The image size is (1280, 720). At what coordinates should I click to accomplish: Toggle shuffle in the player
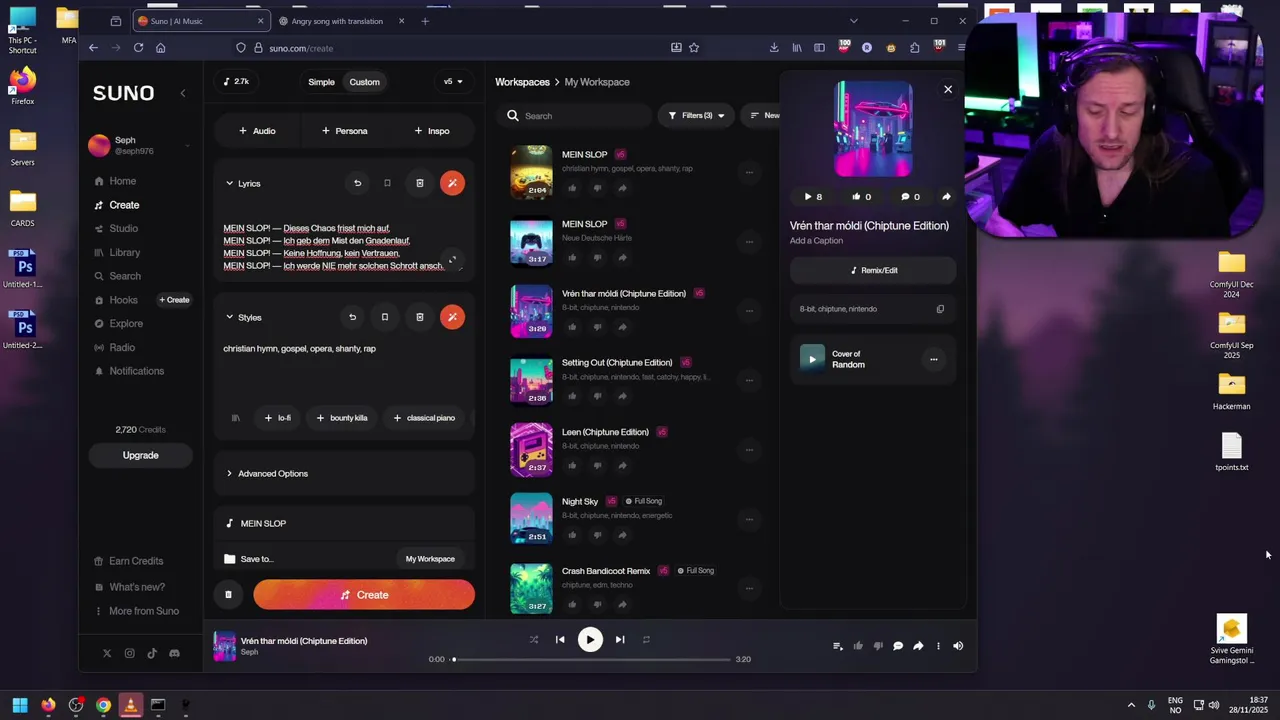click(x=533, y=640)
